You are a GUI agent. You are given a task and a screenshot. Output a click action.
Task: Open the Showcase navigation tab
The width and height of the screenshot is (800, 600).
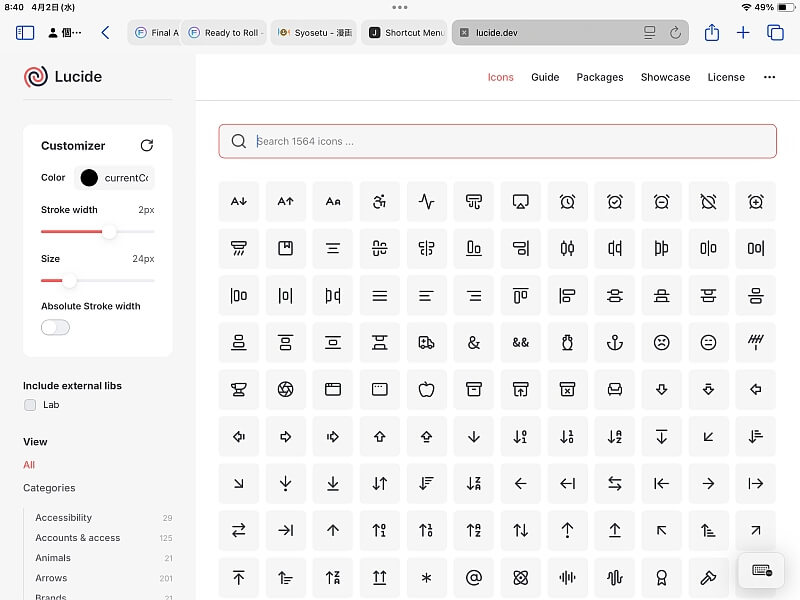(x=665, y=77)
